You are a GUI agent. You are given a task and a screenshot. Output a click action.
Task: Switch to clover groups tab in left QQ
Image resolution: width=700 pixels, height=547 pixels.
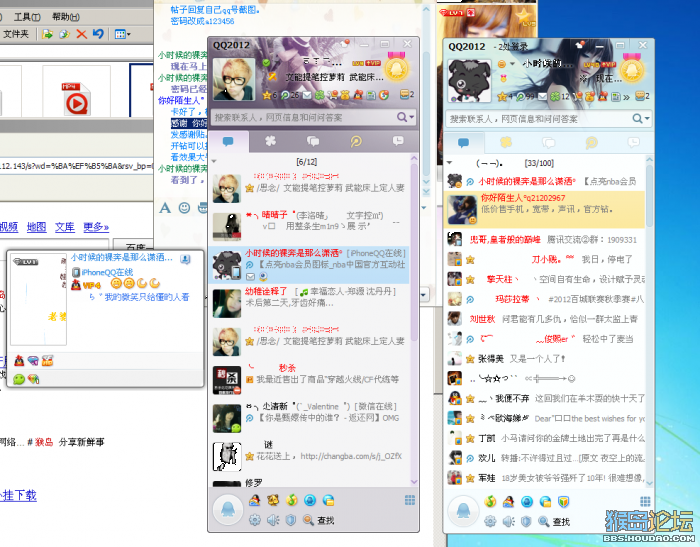click(x=271, y=142)
